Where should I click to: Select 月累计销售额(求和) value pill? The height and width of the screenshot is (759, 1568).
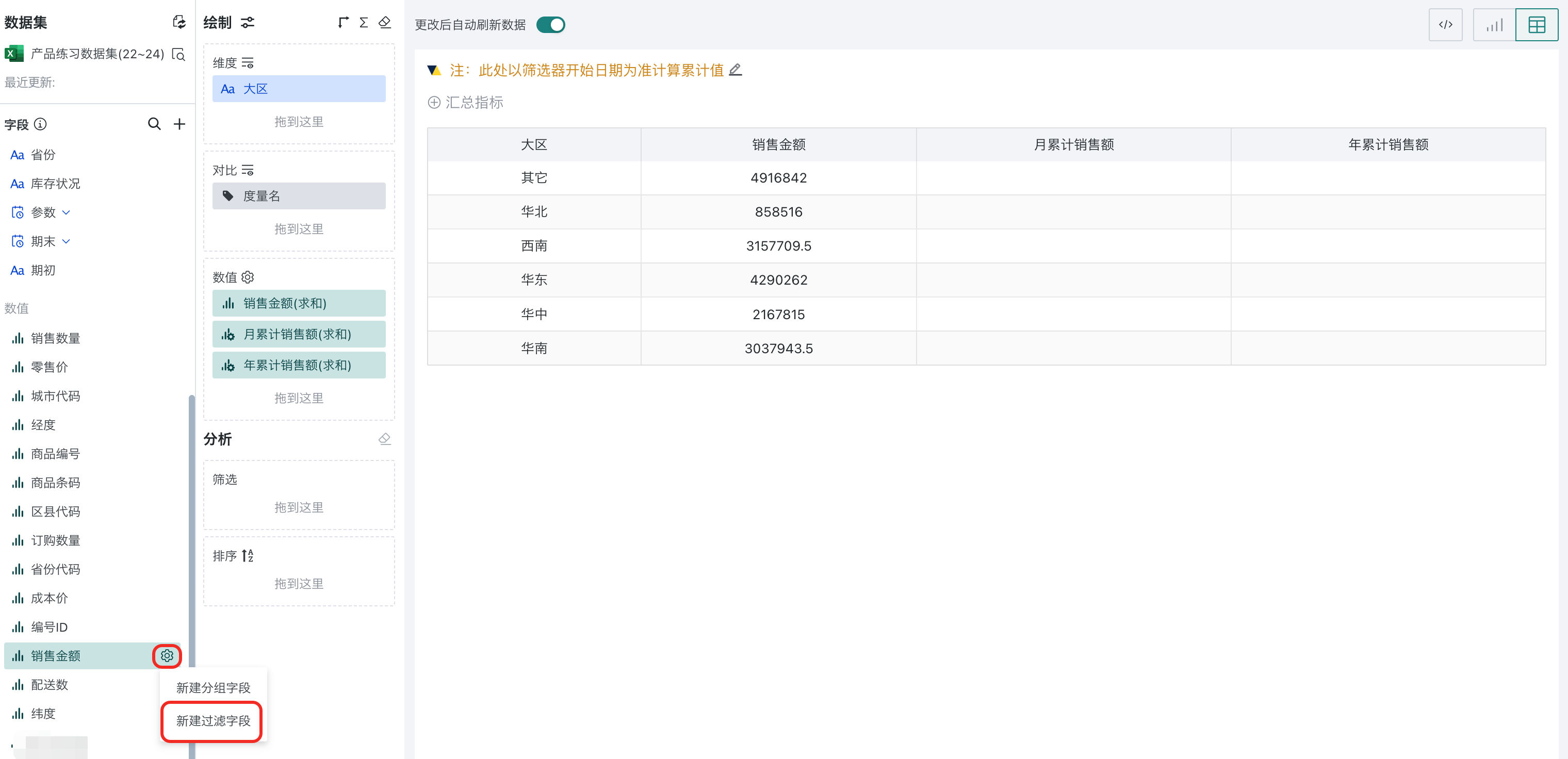coord(298,334)
